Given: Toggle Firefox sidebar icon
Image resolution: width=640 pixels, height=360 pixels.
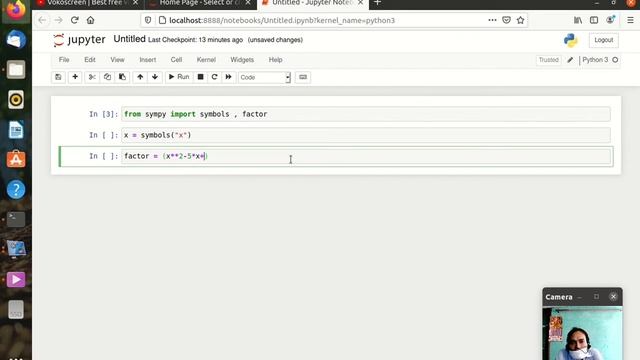Looking at the screenshot, I should 594,20.
